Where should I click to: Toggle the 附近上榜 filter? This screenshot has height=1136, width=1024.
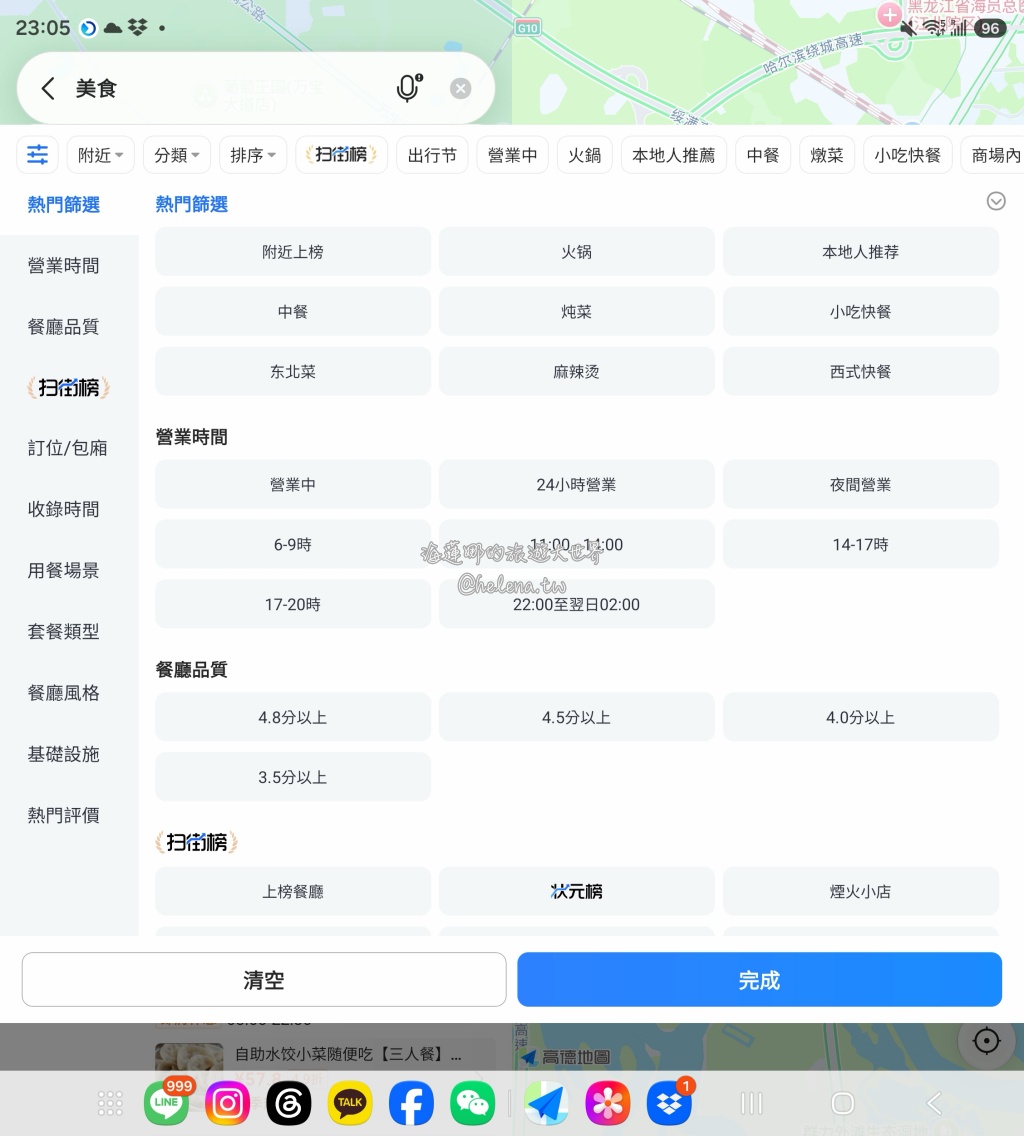point(293,251)
